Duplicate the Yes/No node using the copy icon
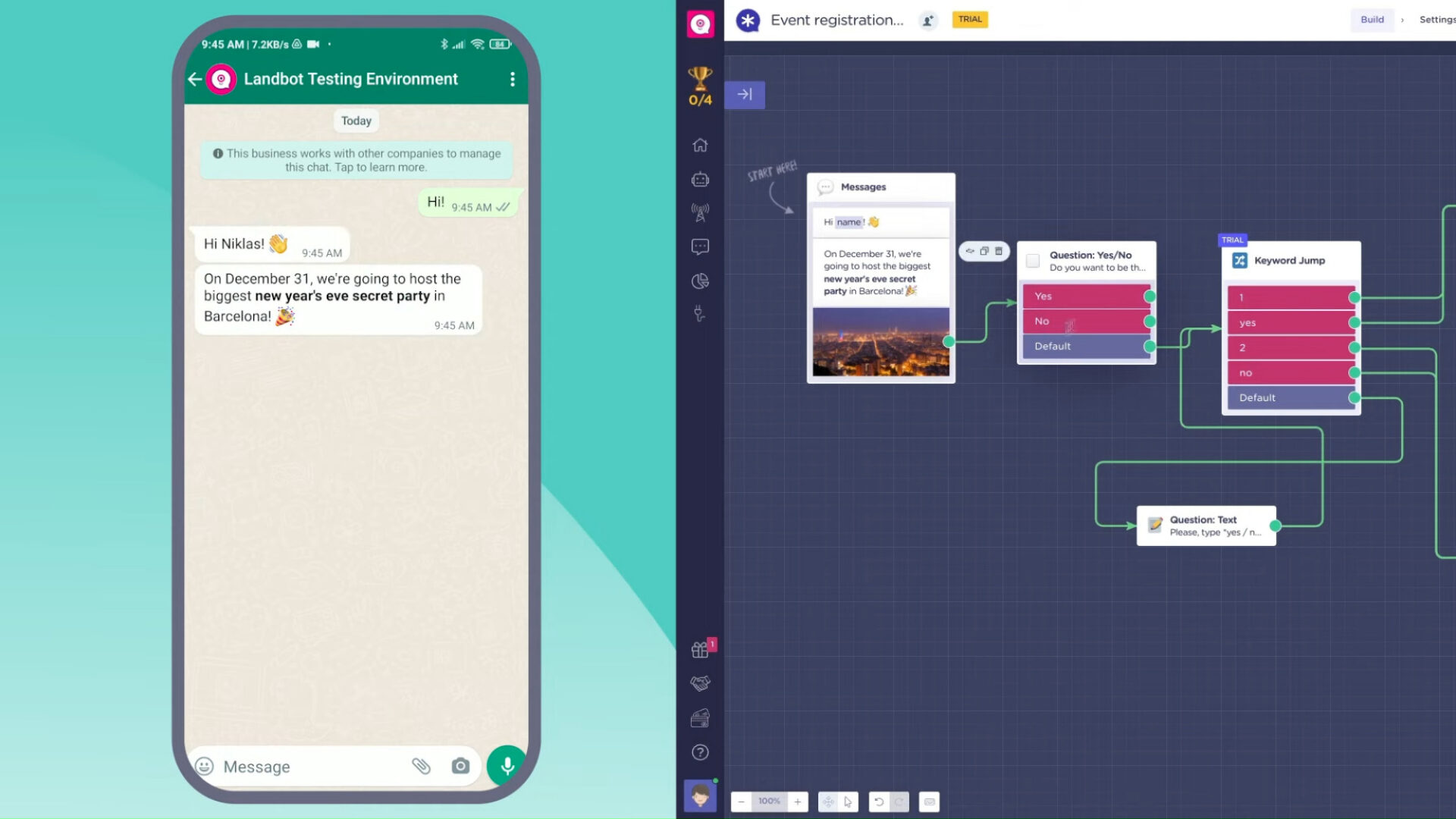 click(984, 251)
